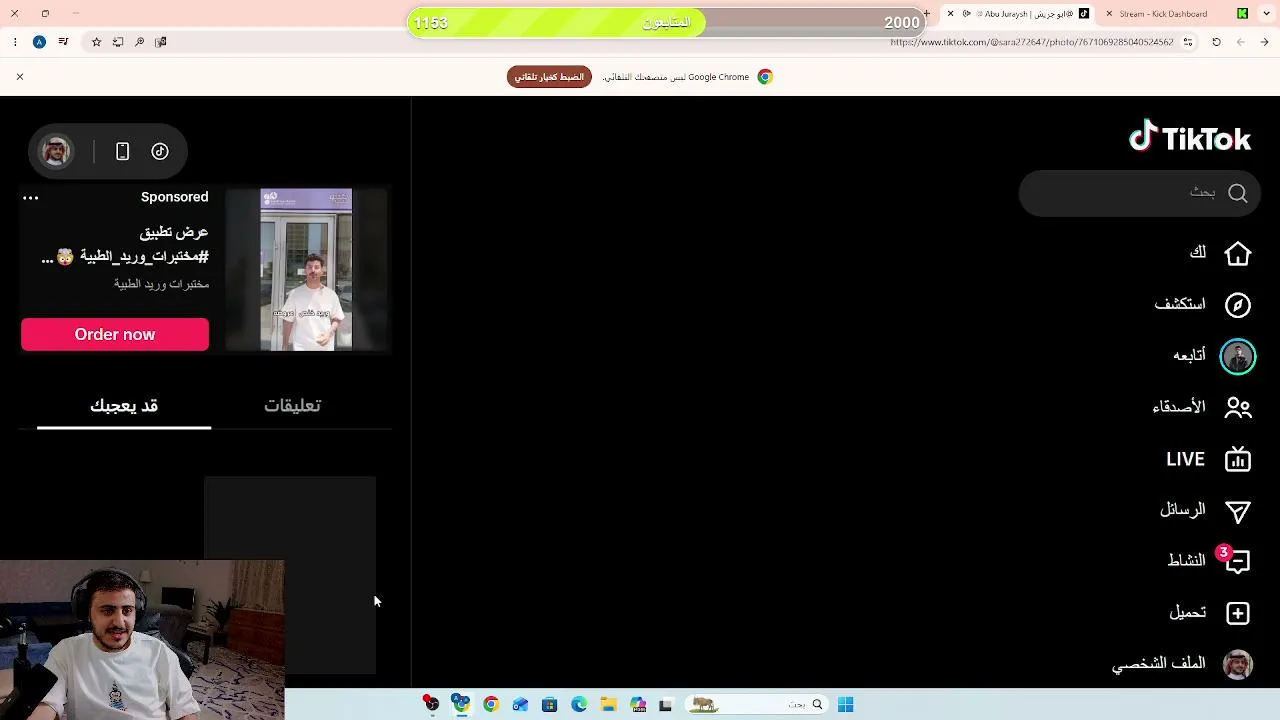Open OBS Studio from the taskbar
The width and height of the screenshot is (1280, 720).
[431, 705]
